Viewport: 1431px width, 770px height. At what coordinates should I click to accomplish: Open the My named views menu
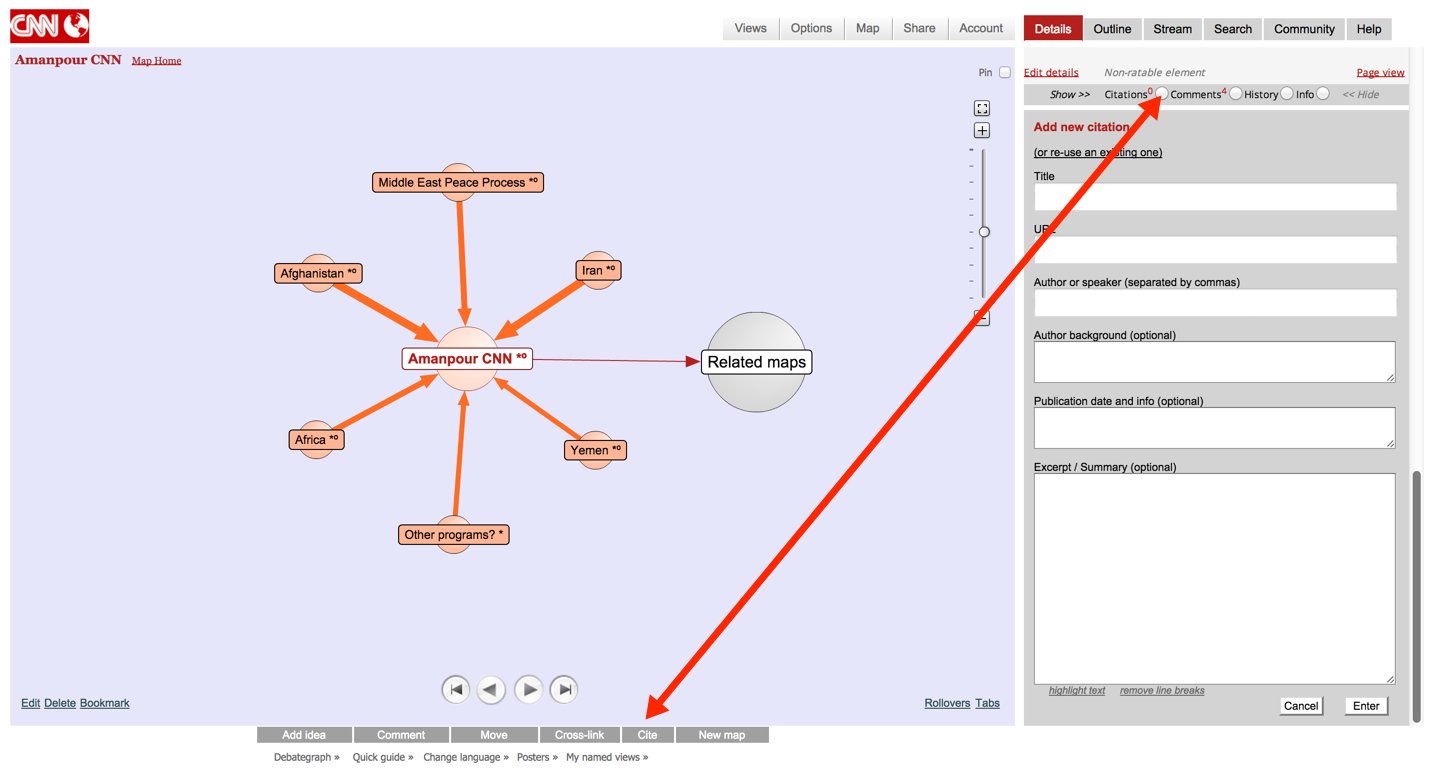607,757
